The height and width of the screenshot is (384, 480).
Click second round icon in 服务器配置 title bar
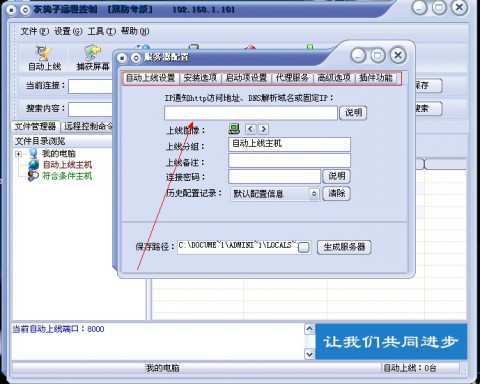135,58
